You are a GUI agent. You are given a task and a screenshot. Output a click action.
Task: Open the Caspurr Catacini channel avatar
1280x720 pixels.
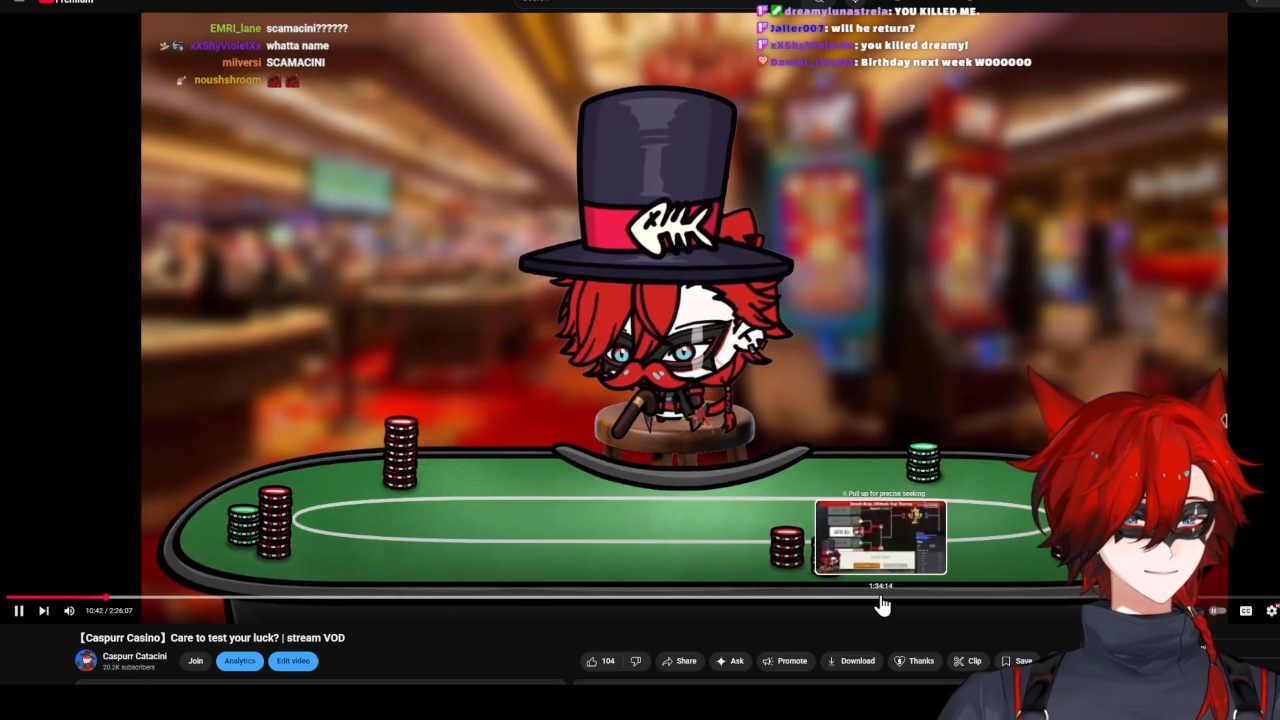86,660
